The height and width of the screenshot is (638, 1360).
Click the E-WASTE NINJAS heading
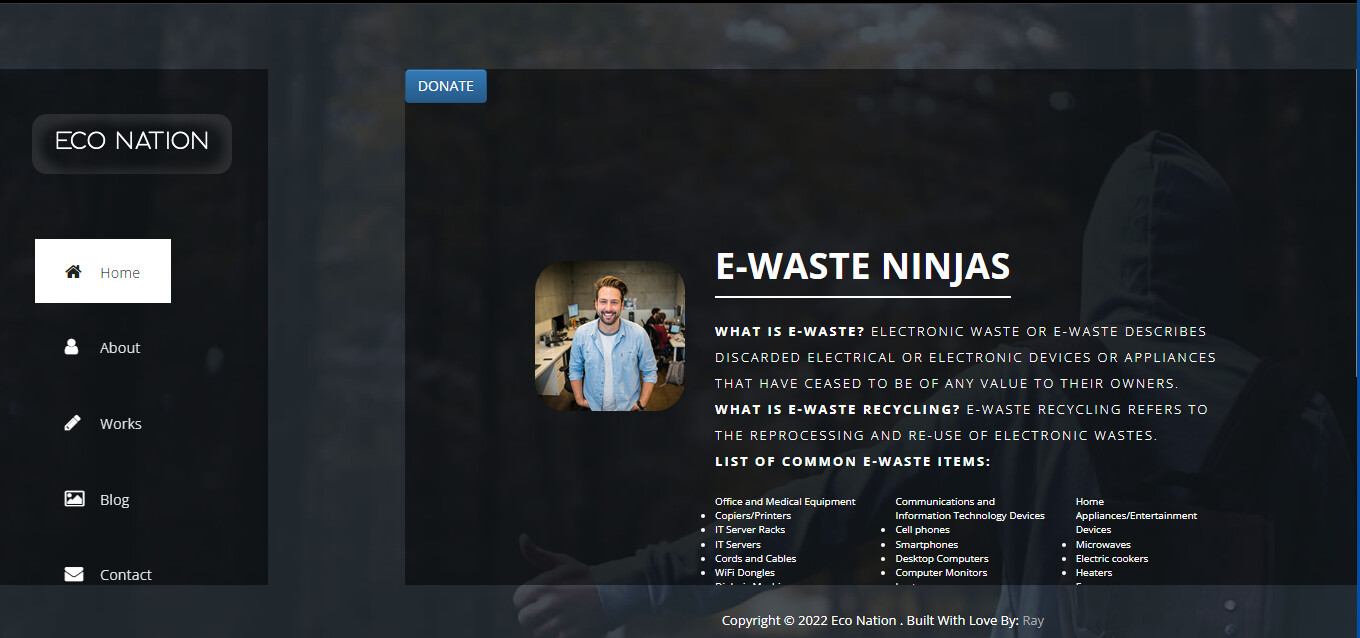pos(862,267)
